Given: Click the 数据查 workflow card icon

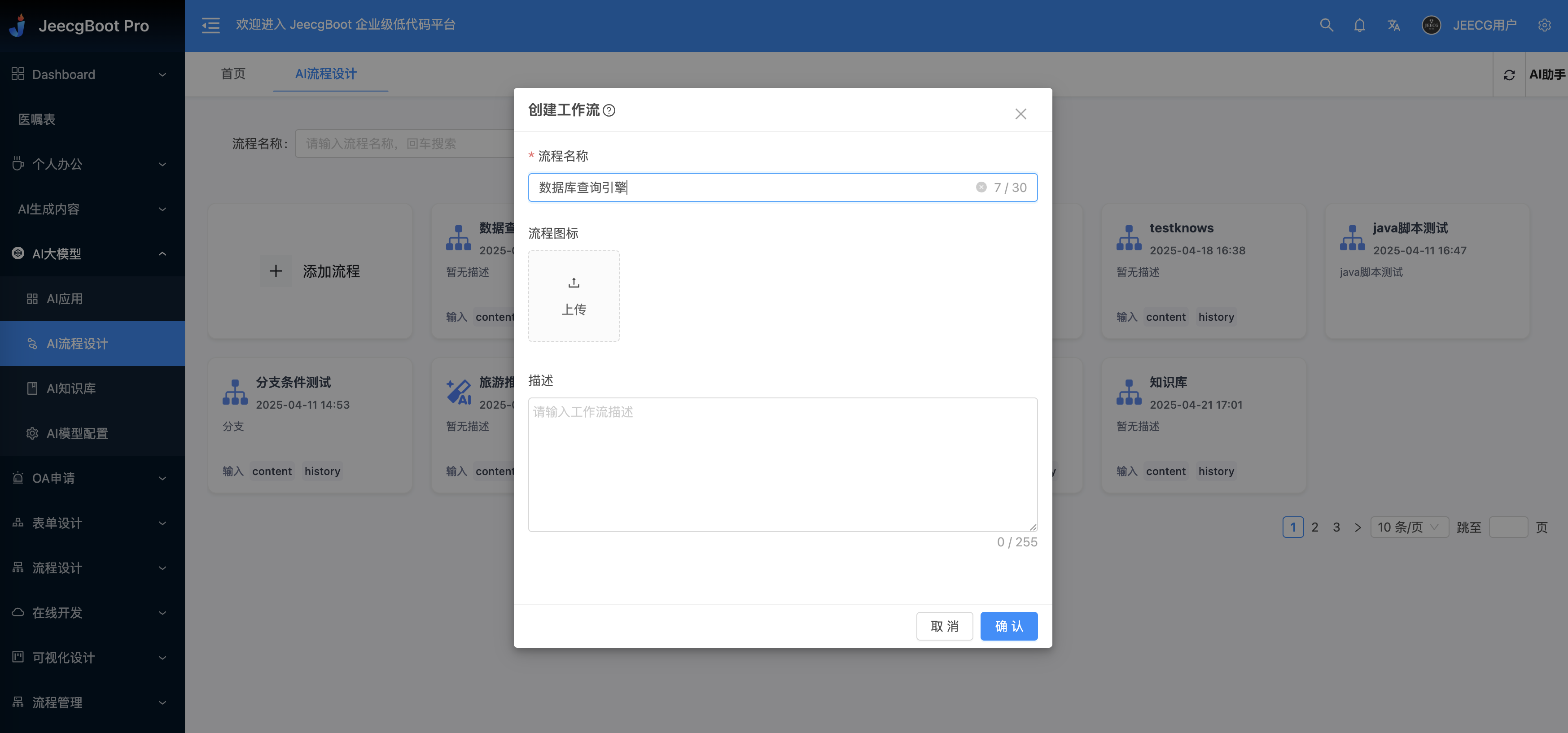Looking at the screenshot, I should [458, 238].
